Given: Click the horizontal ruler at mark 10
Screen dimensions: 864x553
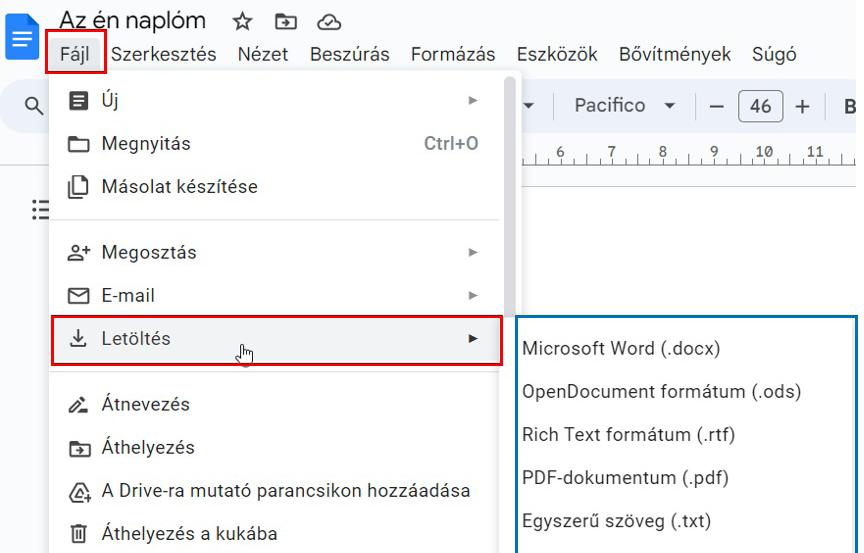Looking at the screenshot, I should [764, 151].
